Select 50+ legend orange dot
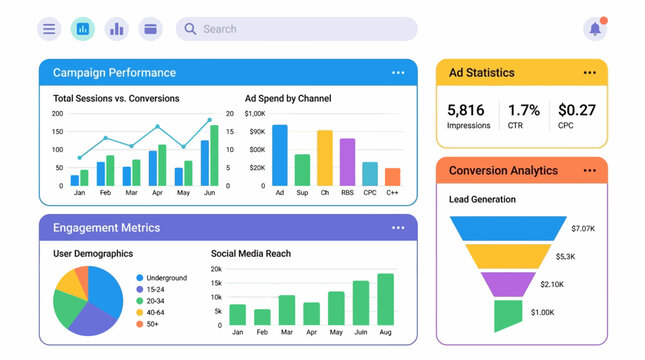Image resolution: width=645 pixels, height=360 pixels. [139, 324]
